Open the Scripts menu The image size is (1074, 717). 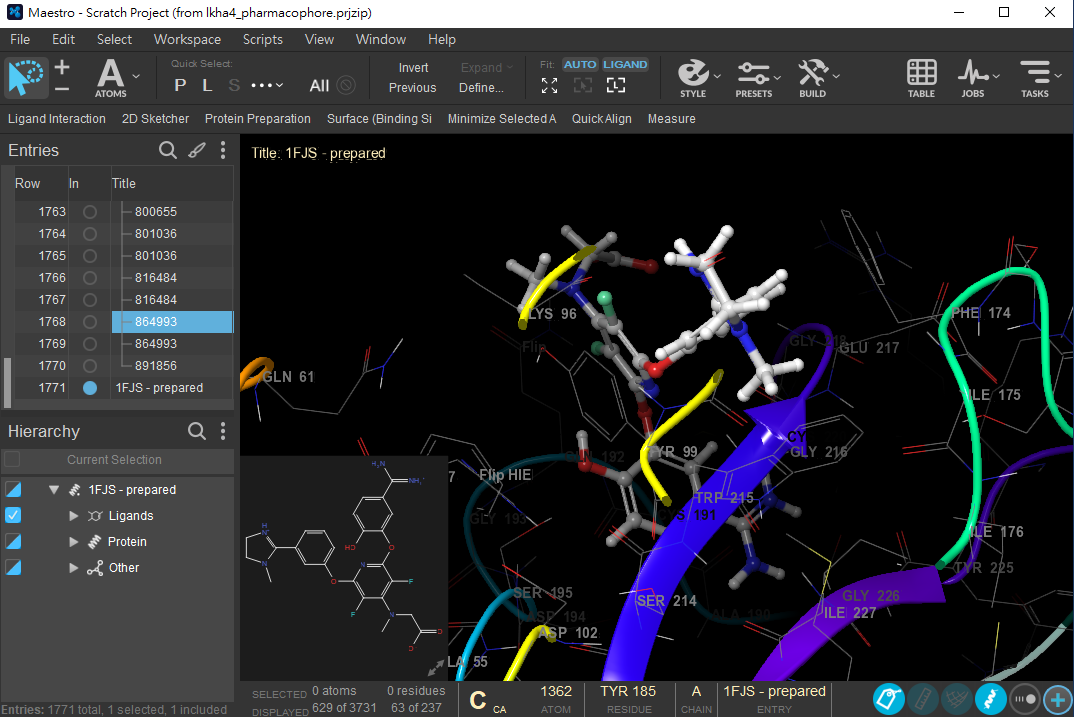[x=262, y=39]
